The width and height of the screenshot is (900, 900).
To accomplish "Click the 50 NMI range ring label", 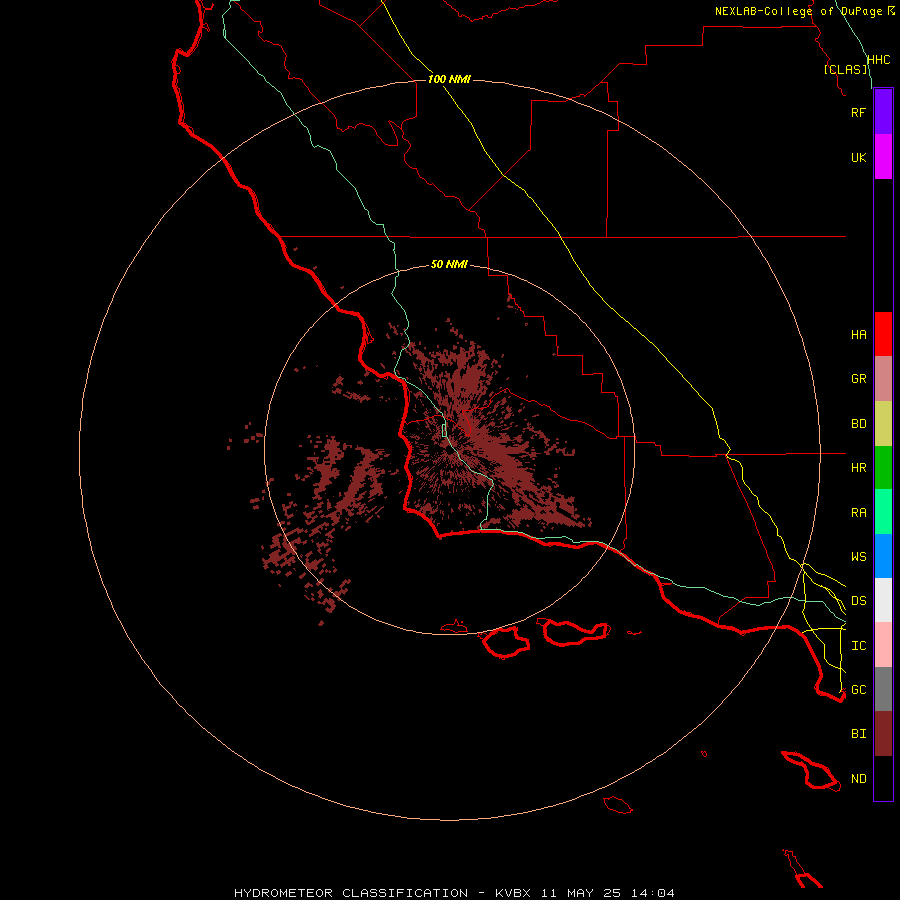I will point(449,264).
